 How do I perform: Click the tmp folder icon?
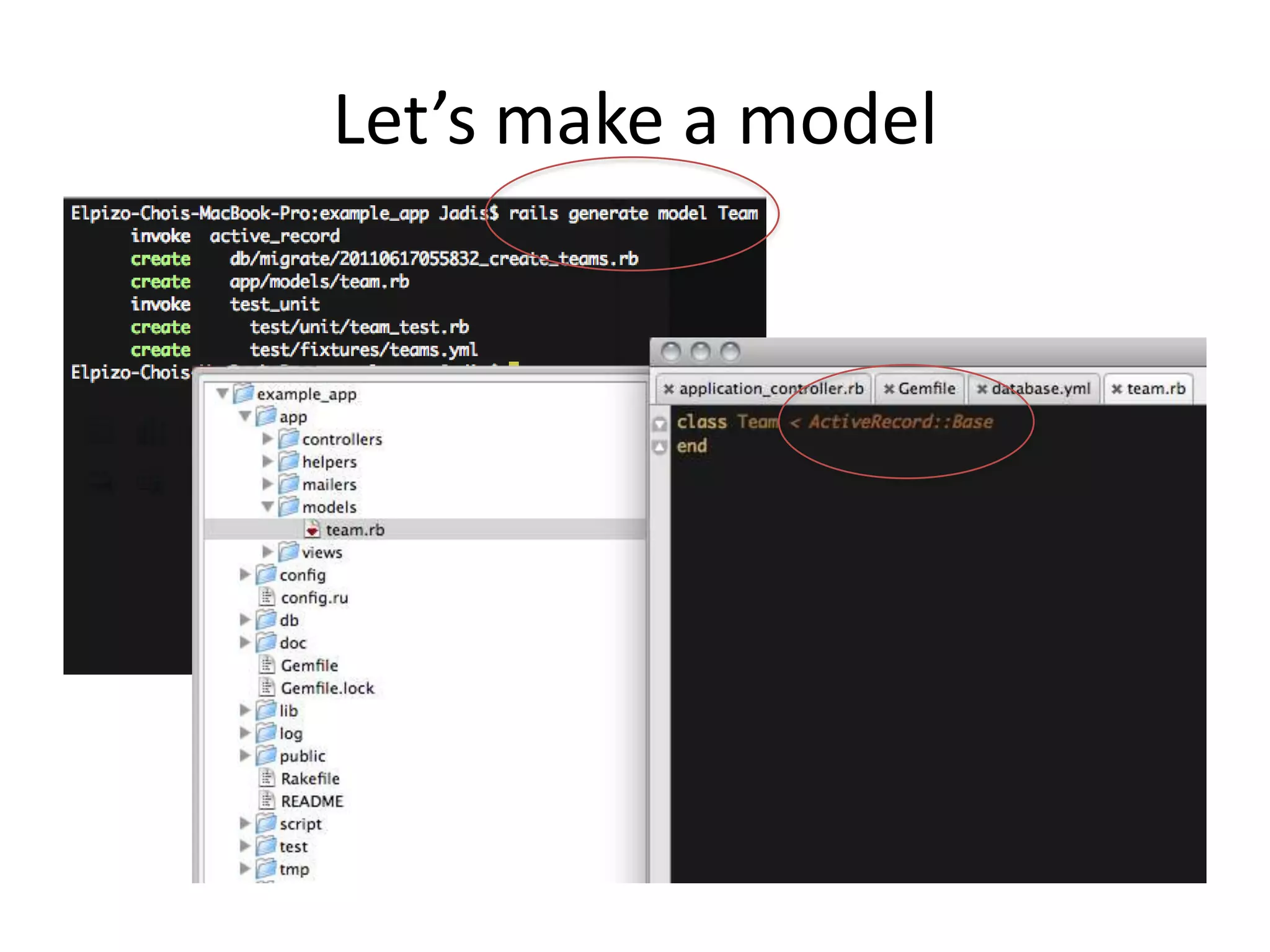[266, 868]
